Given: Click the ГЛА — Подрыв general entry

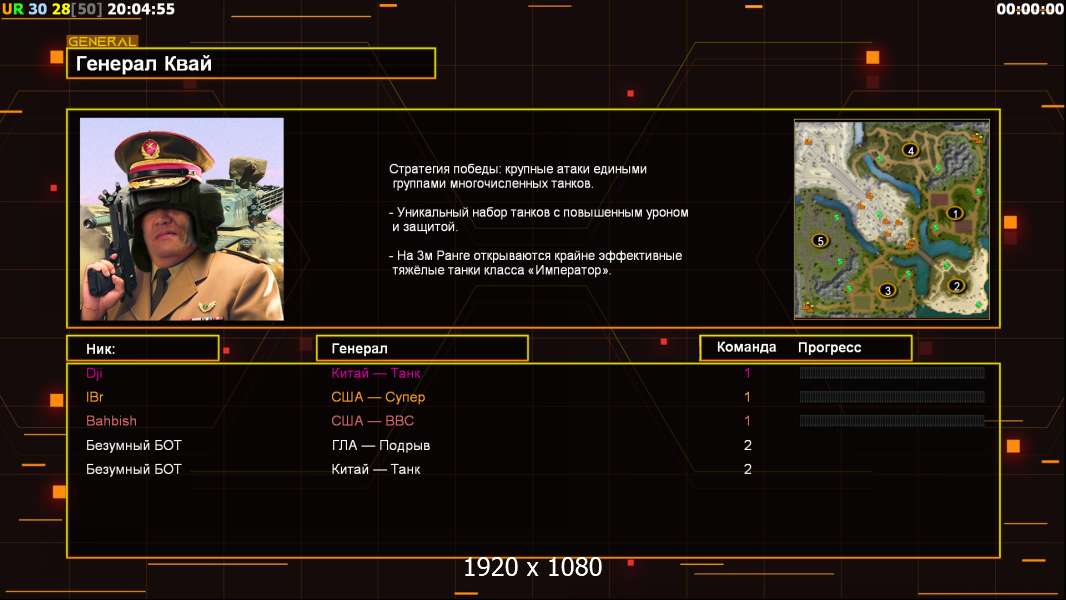Looking at the screenshot, I should click(380, 445).
